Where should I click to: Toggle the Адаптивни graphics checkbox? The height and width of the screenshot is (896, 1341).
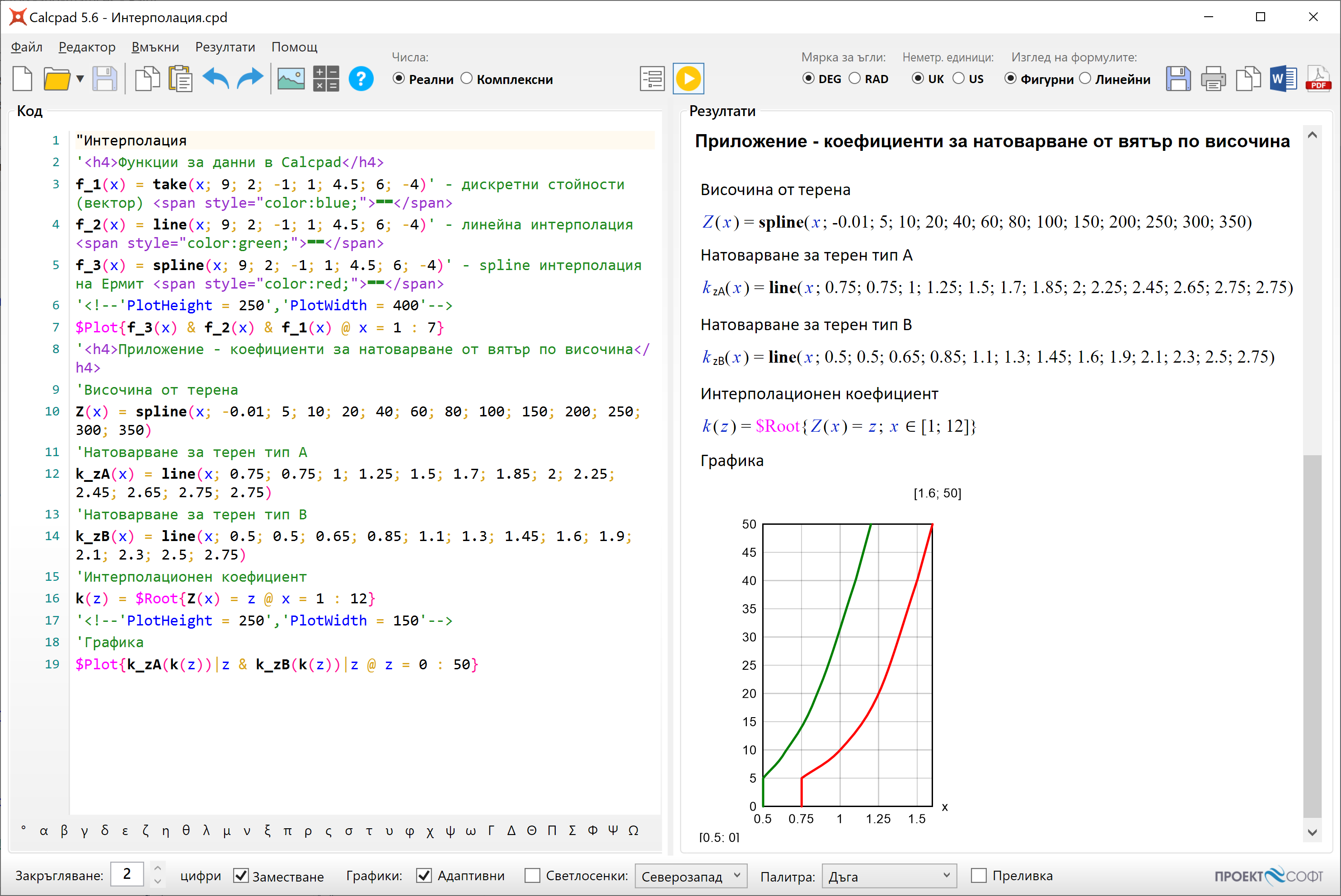(x=423, y=875)
